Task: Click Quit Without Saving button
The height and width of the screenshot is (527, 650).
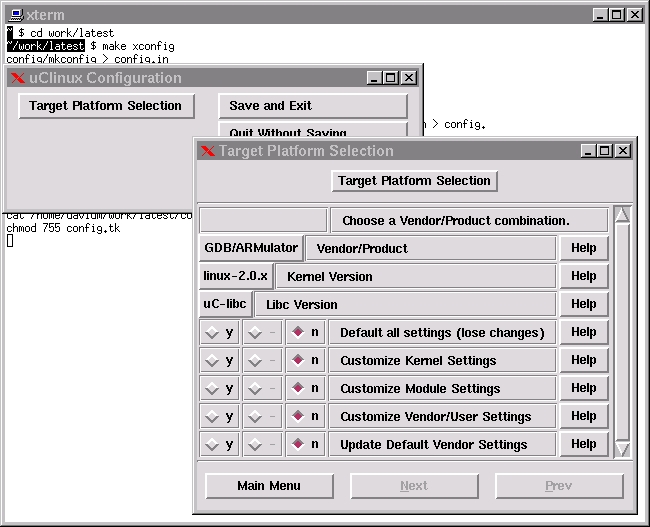Action: (313, 129)
